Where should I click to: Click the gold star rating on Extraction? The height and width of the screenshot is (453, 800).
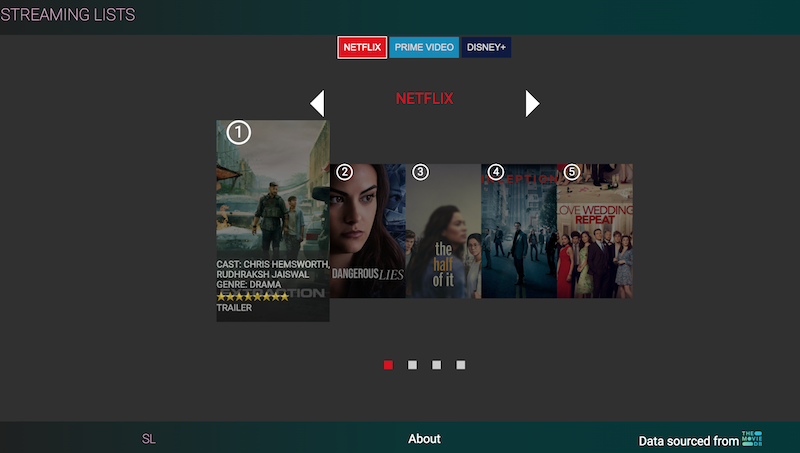point(253,296)
